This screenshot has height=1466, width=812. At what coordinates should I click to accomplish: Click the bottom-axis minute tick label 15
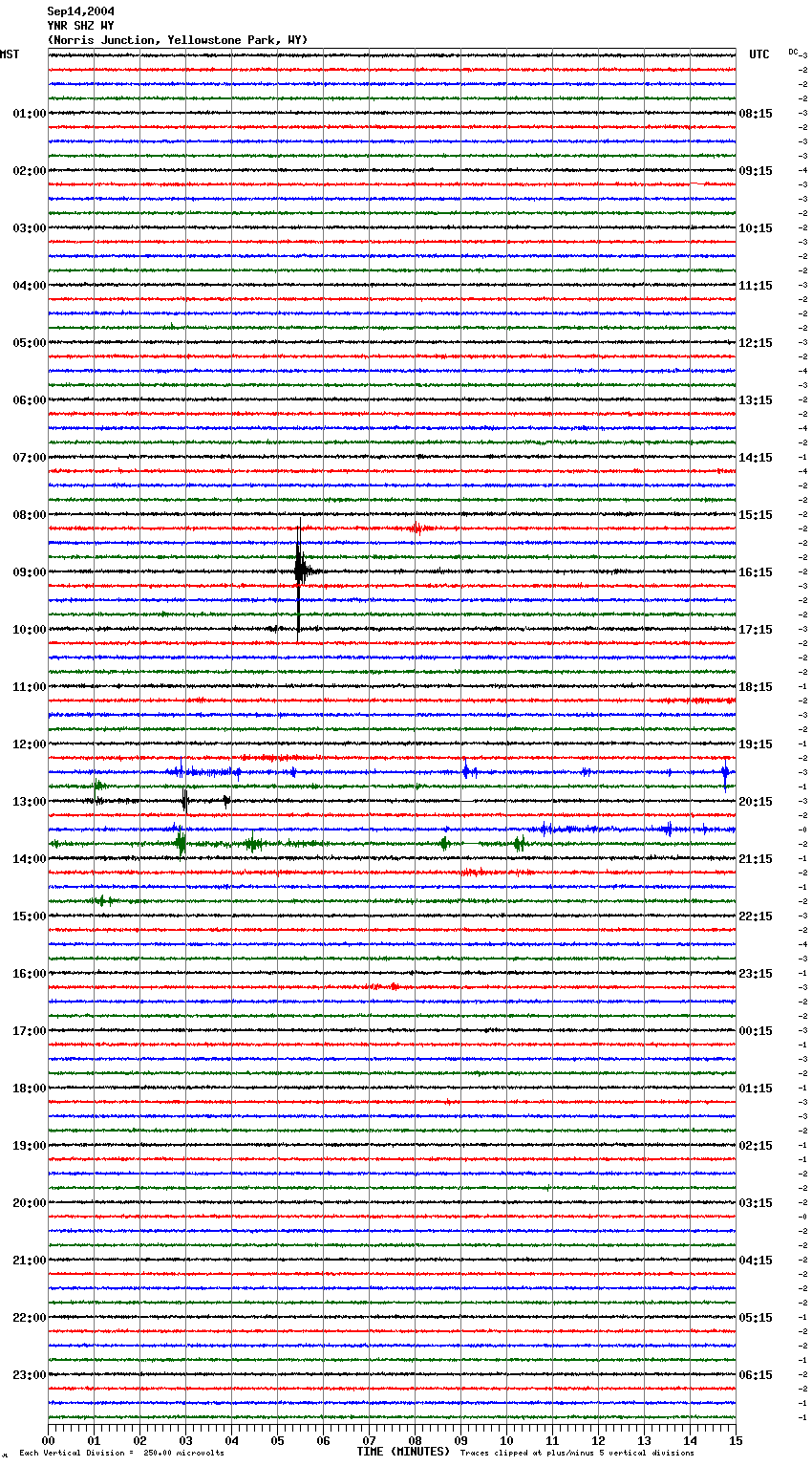736,1440
